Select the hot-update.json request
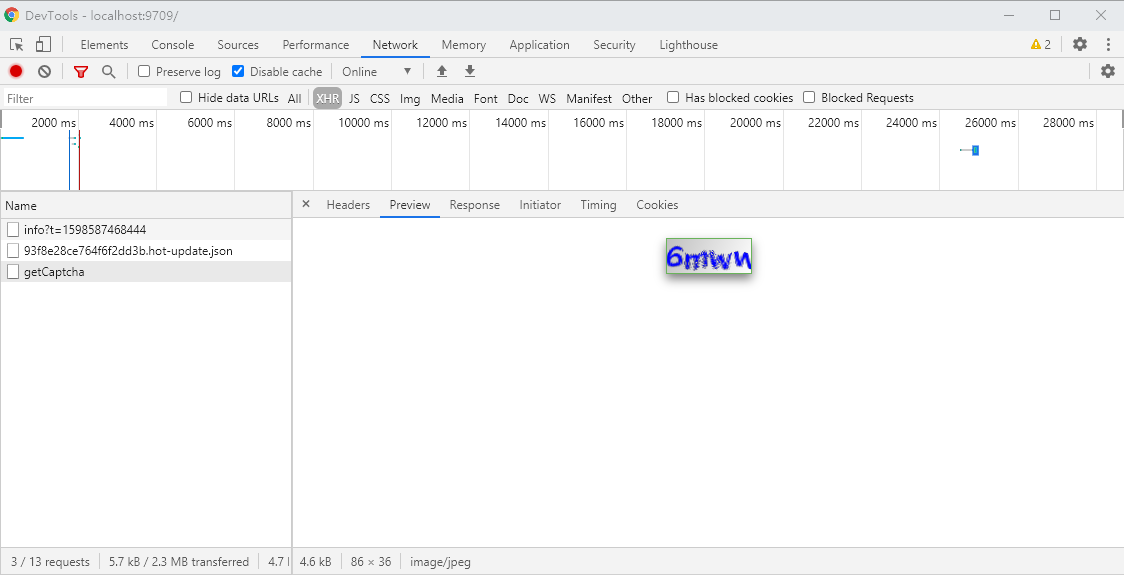Image resolution: width=1124 pixels, height=575 pixels. (146, 251)
